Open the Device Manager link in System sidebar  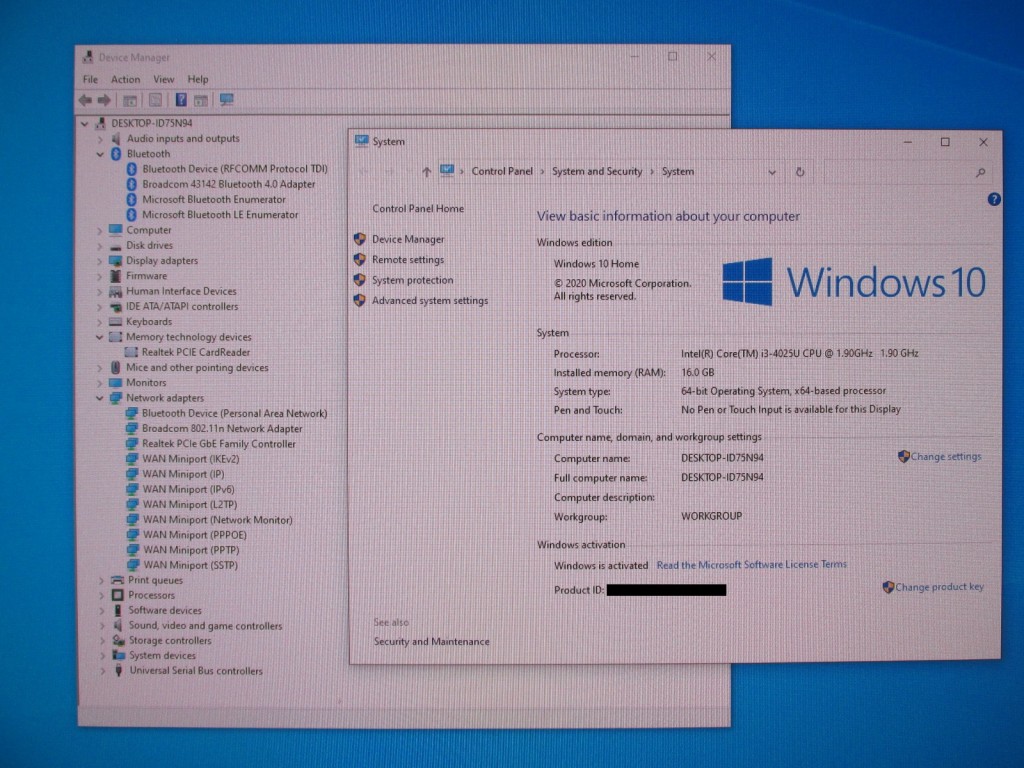pos(408,239)
